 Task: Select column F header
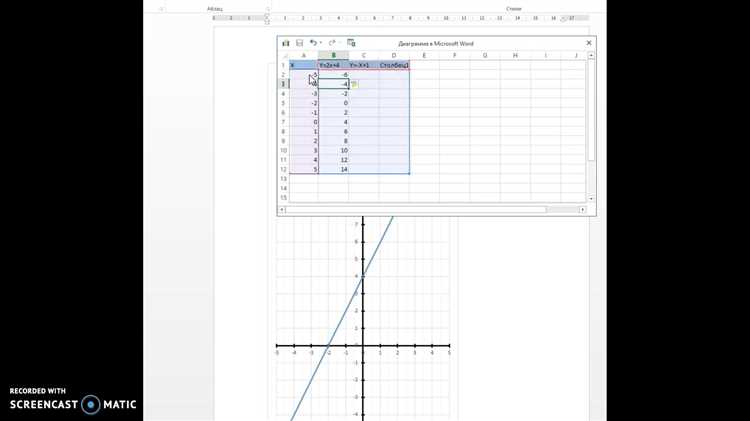click(x=454, y=55)
